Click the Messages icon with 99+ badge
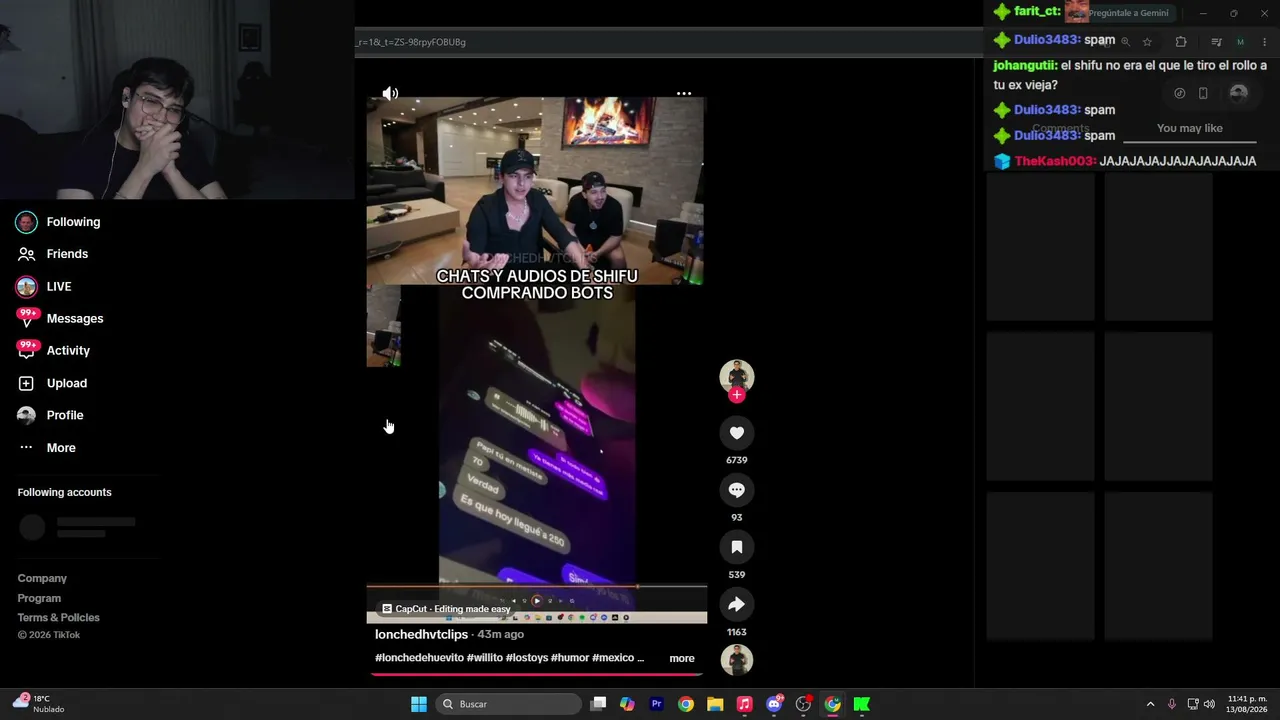The height and width of the screenshot is (720, 1280). [27, 319]
